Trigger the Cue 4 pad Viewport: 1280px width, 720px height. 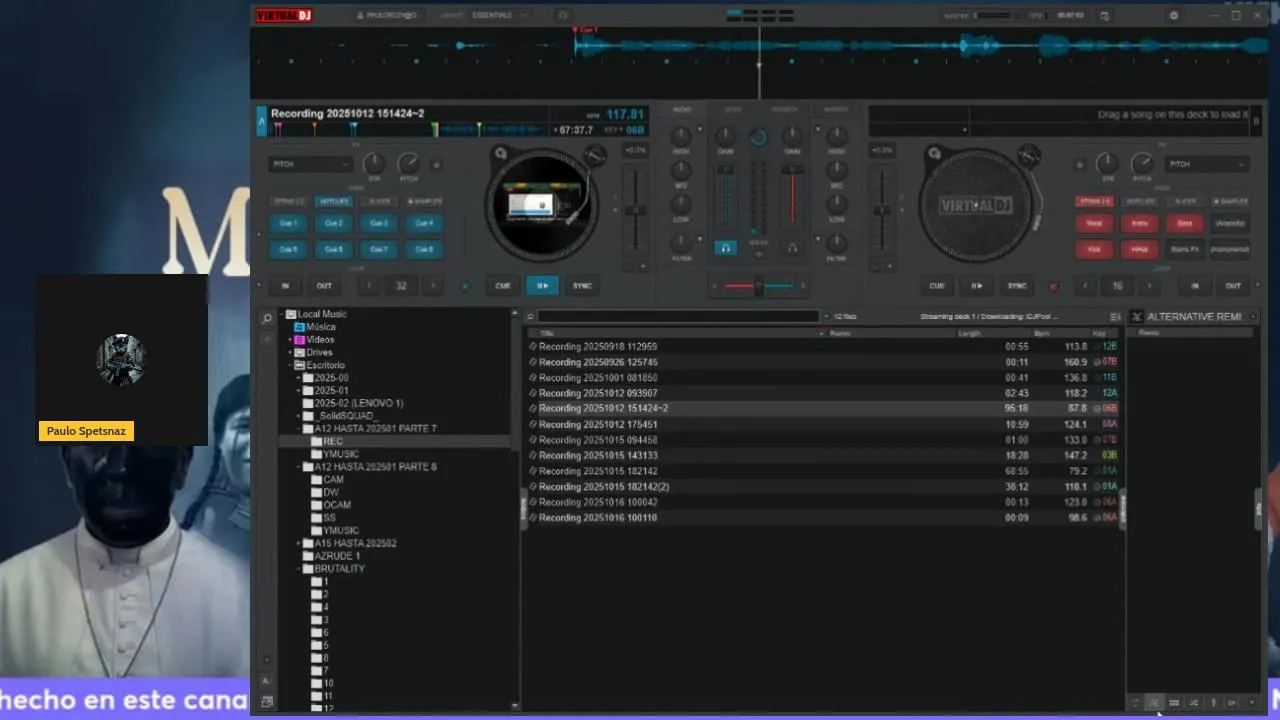pos(424,223)
